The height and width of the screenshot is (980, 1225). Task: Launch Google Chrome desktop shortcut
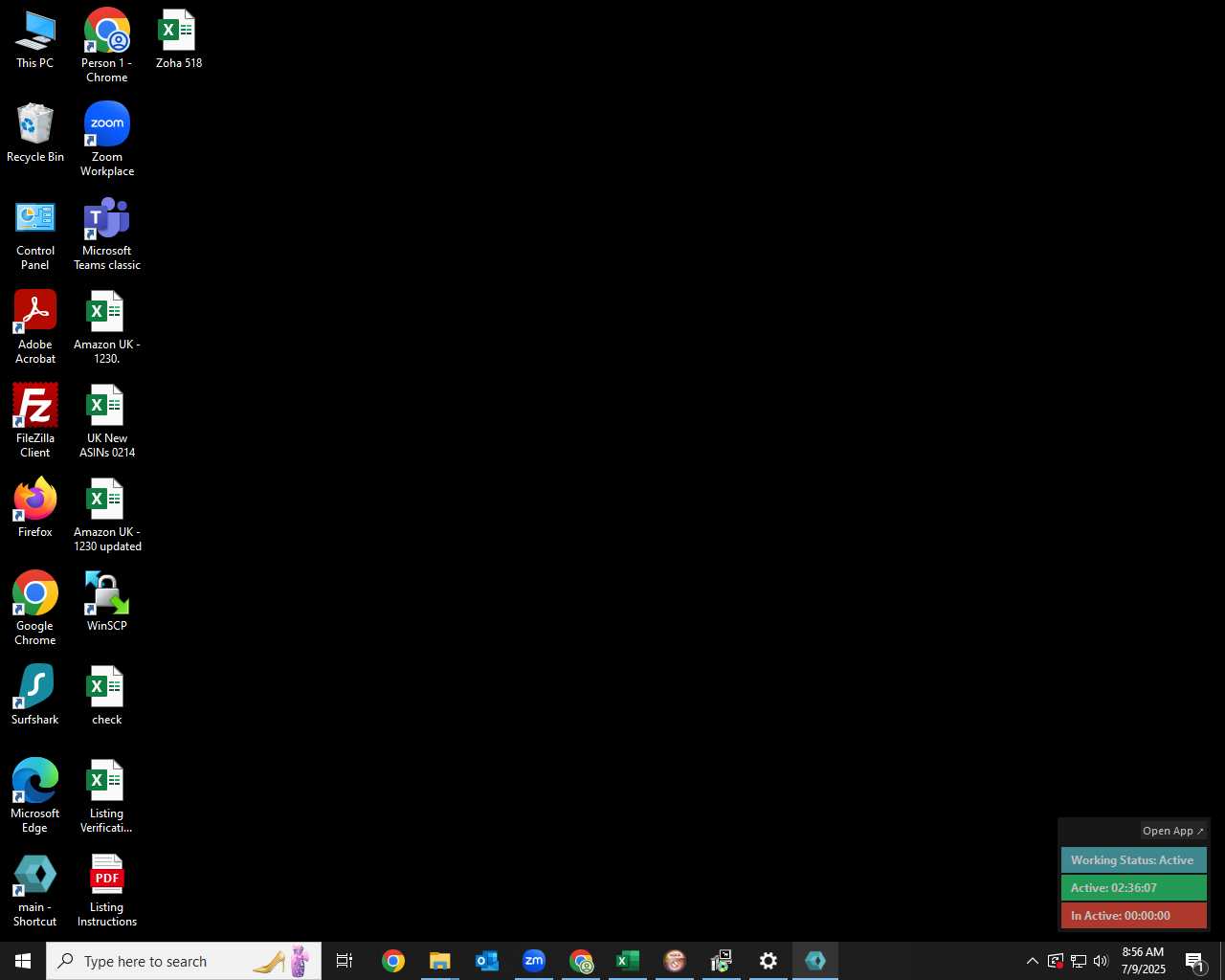(35, 610)
